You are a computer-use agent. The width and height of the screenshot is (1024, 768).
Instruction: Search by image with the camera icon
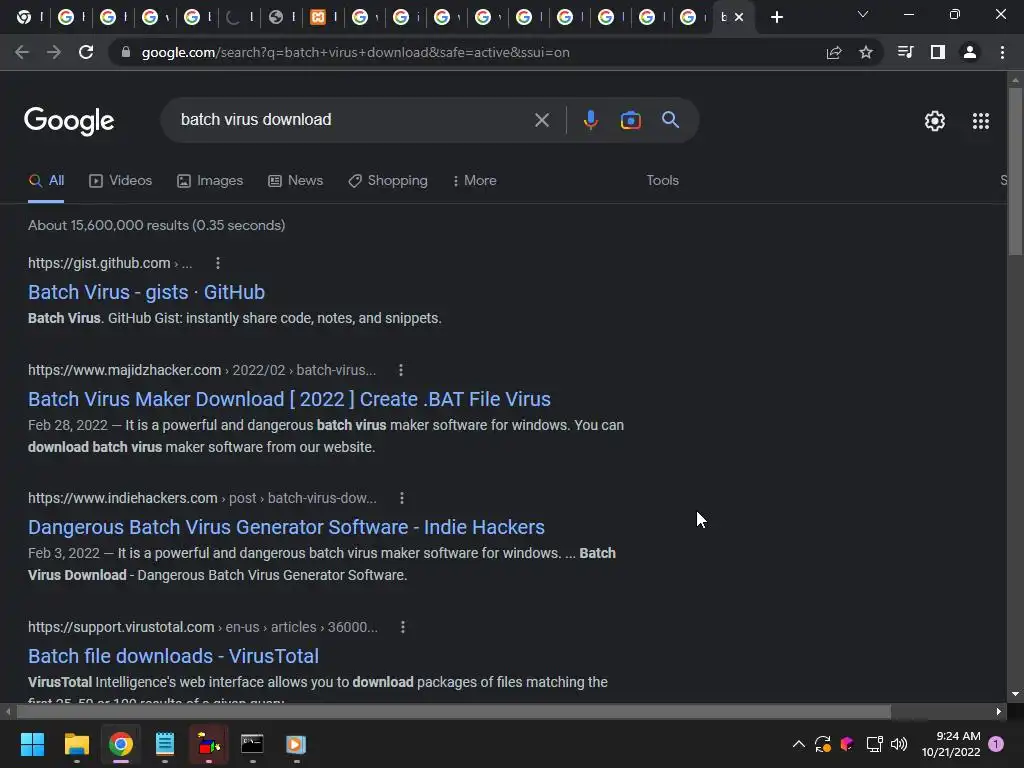click(630, 120)
